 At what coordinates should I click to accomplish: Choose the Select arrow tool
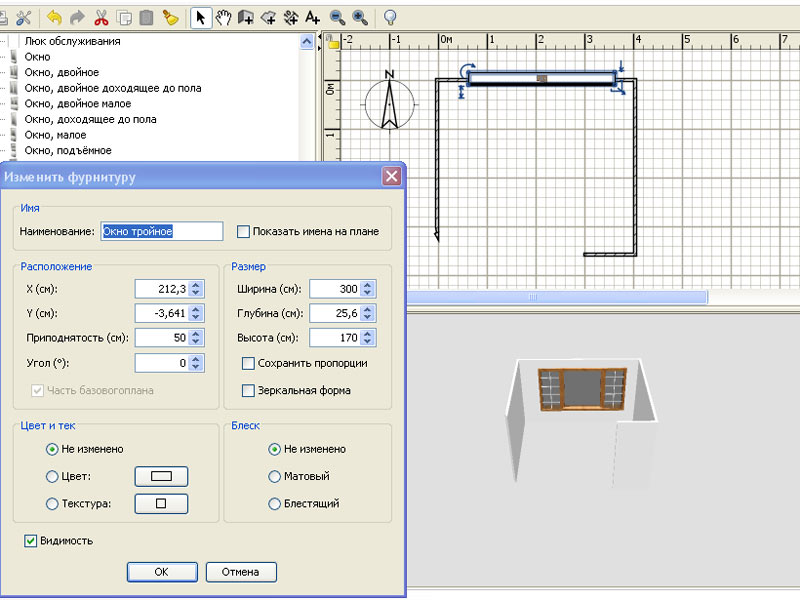pyautogui.click(x=201, y=18)
